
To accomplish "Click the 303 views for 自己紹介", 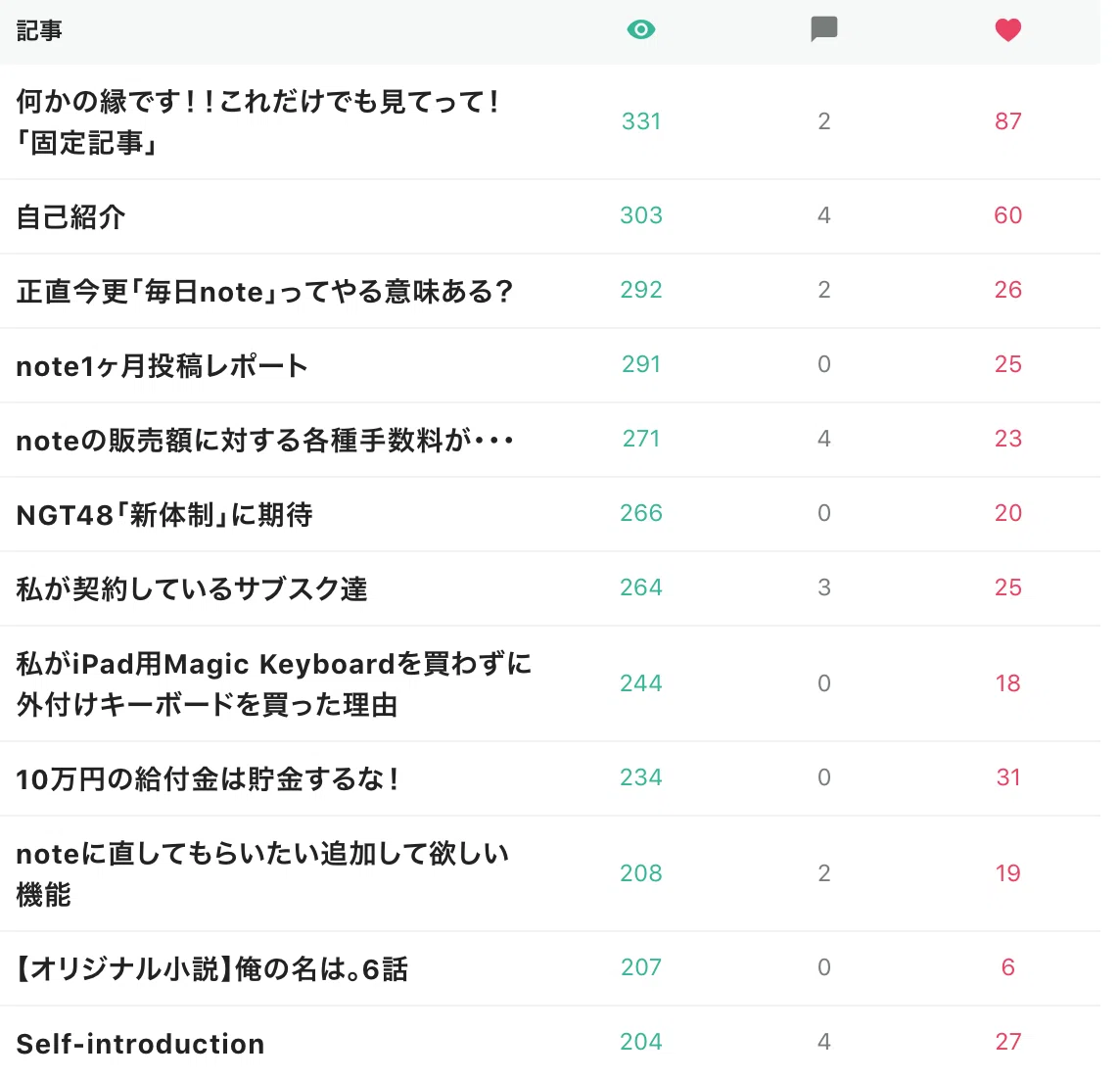I will (640, 214).
